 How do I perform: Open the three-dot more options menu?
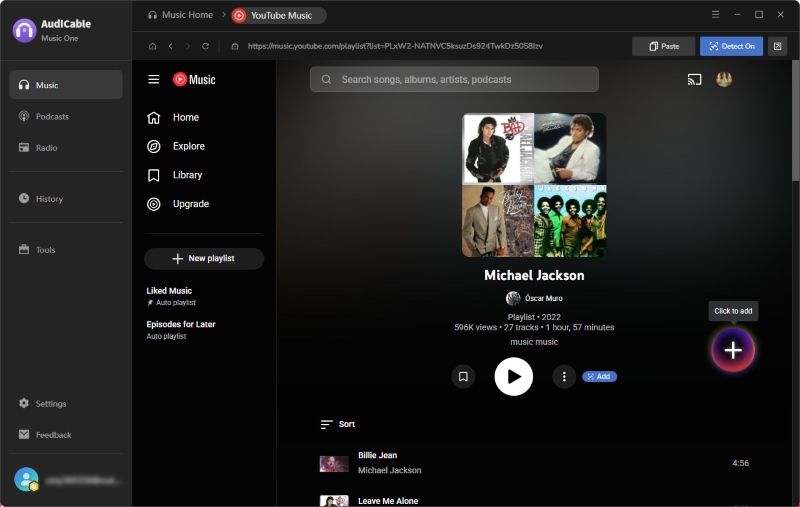pyautogui.click(x=564, y=376)
